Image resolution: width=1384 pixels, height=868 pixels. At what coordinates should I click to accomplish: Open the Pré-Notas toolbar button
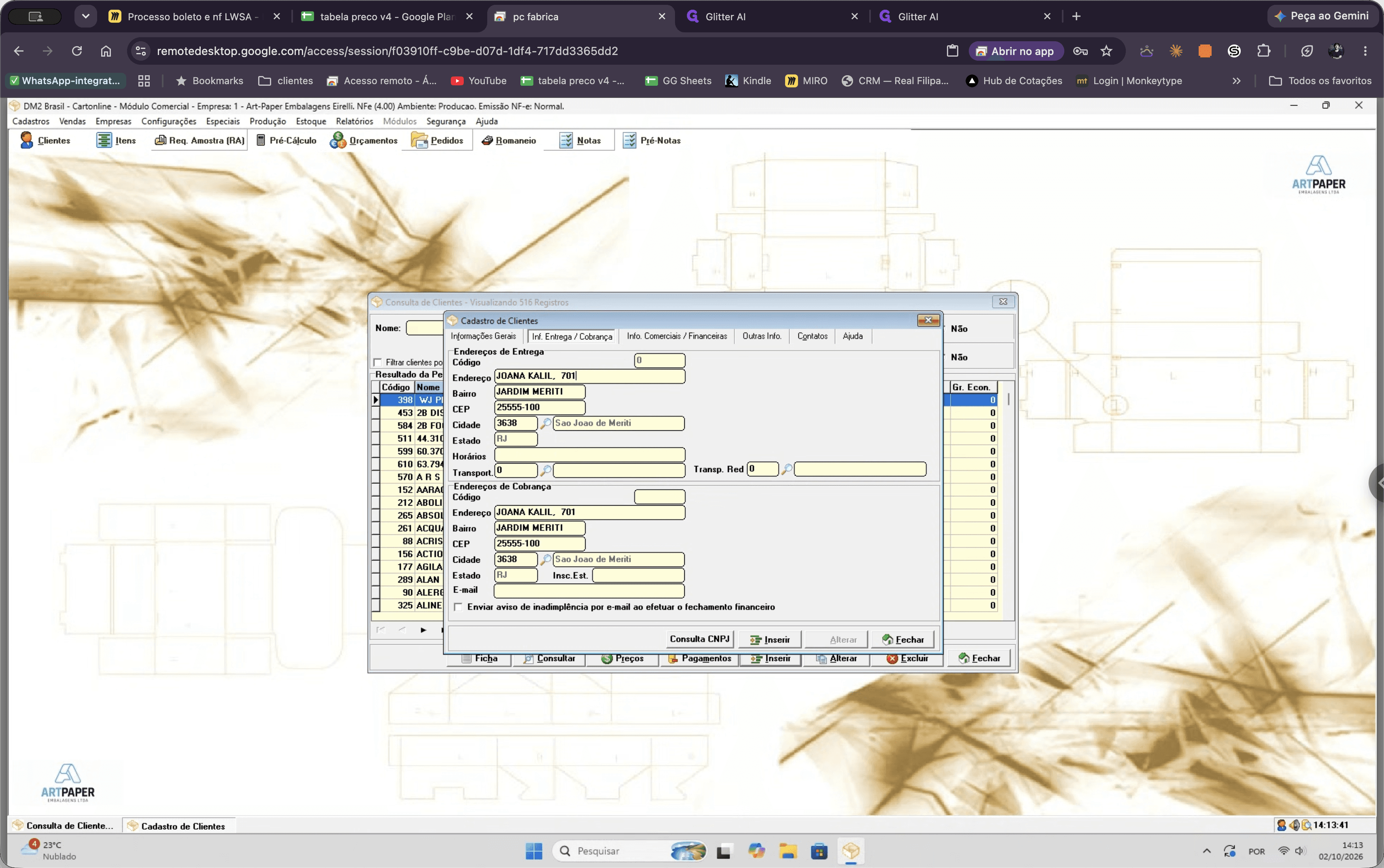(652, 141)
